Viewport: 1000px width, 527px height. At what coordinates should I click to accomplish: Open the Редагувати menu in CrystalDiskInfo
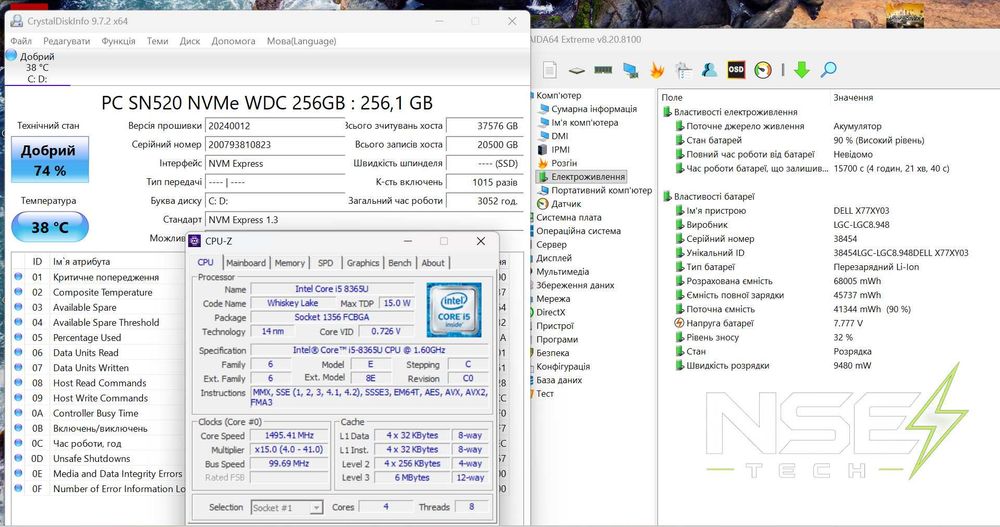[x=67, y=41]
